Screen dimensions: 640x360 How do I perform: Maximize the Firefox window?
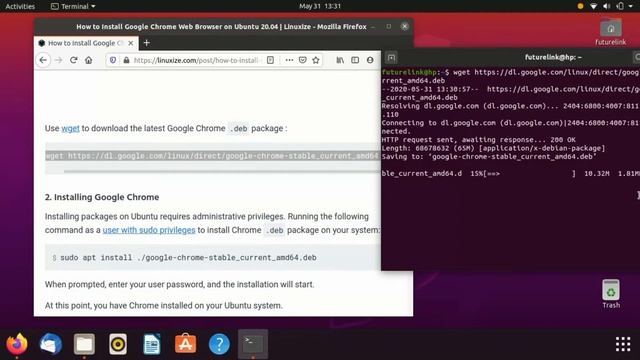coord(389,27)
